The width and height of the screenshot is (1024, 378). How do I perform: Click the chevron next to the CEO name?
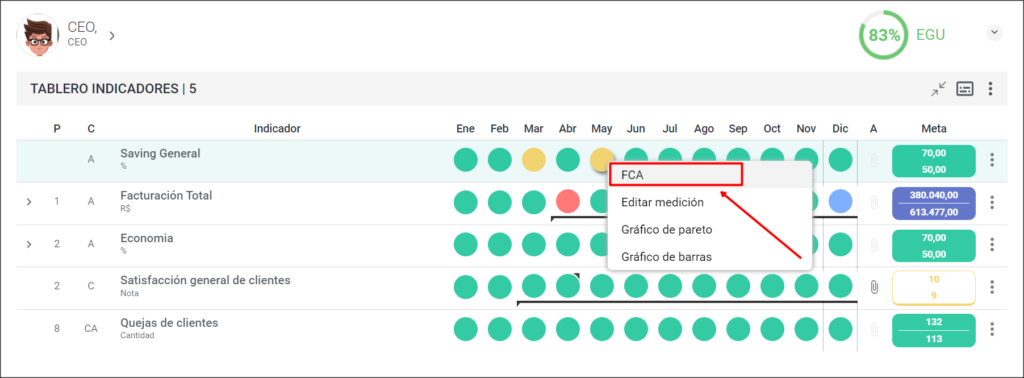[112, 35]
